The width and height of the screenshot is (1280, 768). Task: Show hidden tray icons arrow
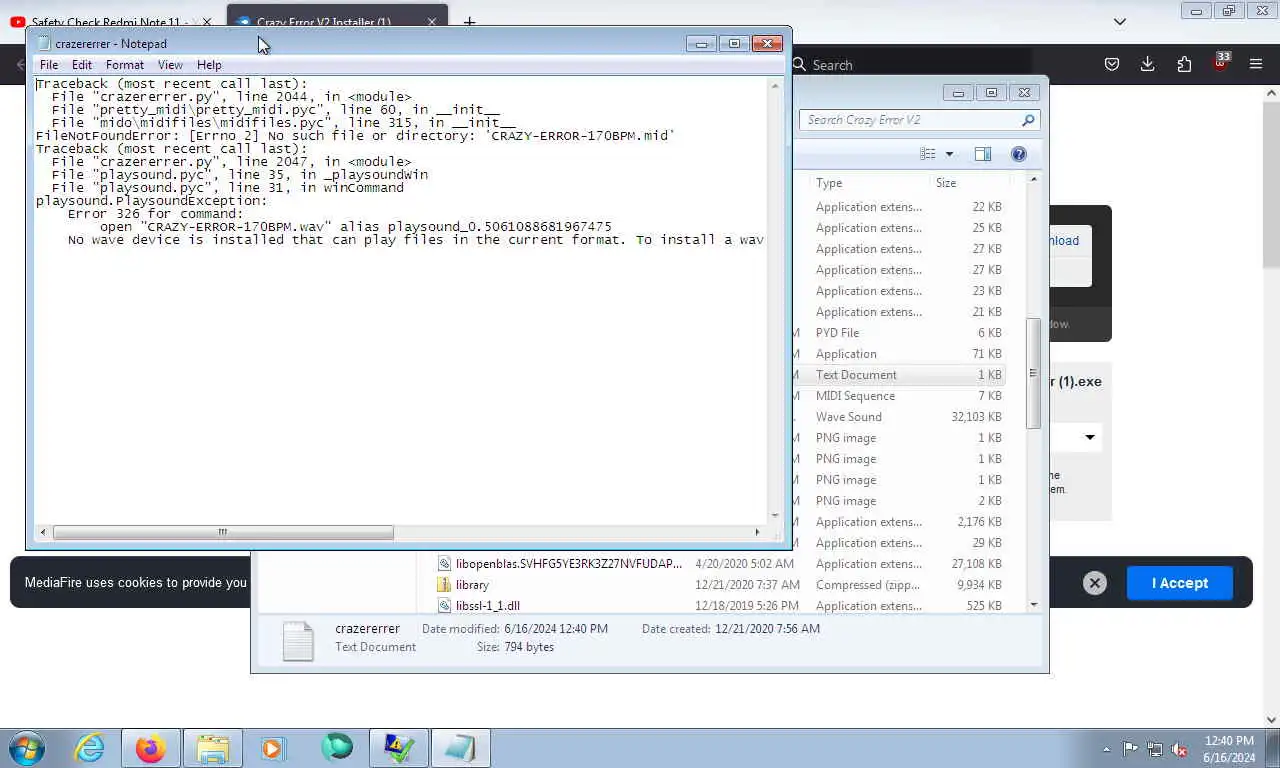1106,749
